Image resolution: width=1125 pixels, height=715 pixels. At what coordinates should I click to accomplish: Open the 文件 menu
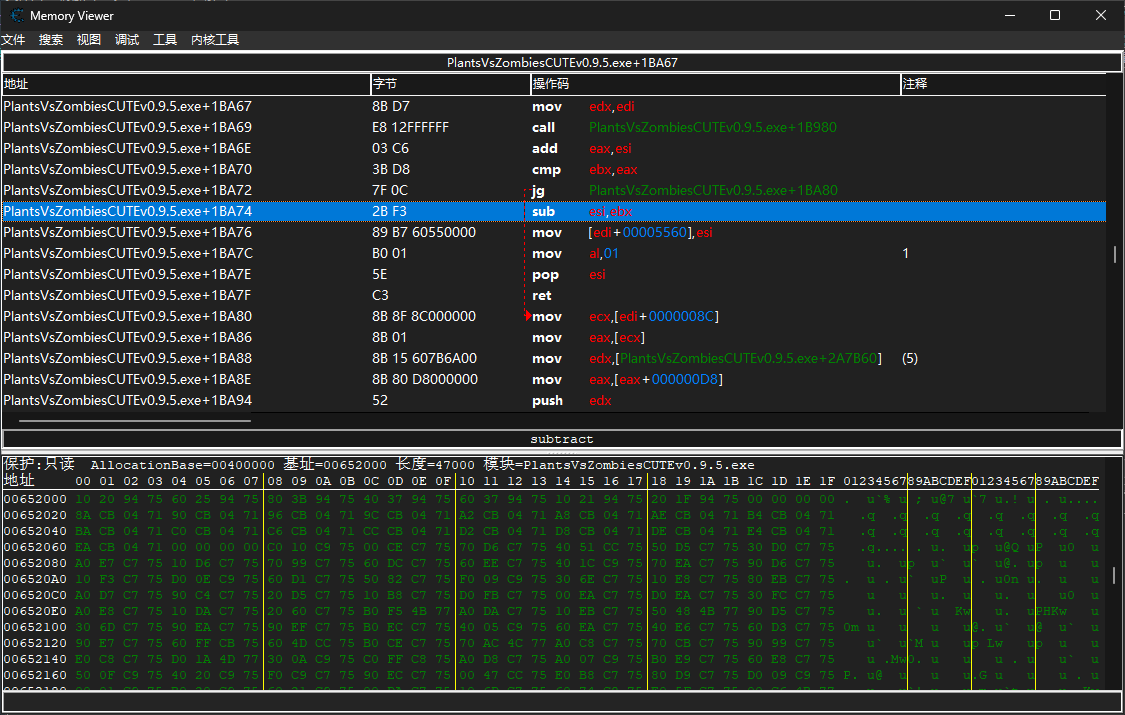[x=13, y=40]
